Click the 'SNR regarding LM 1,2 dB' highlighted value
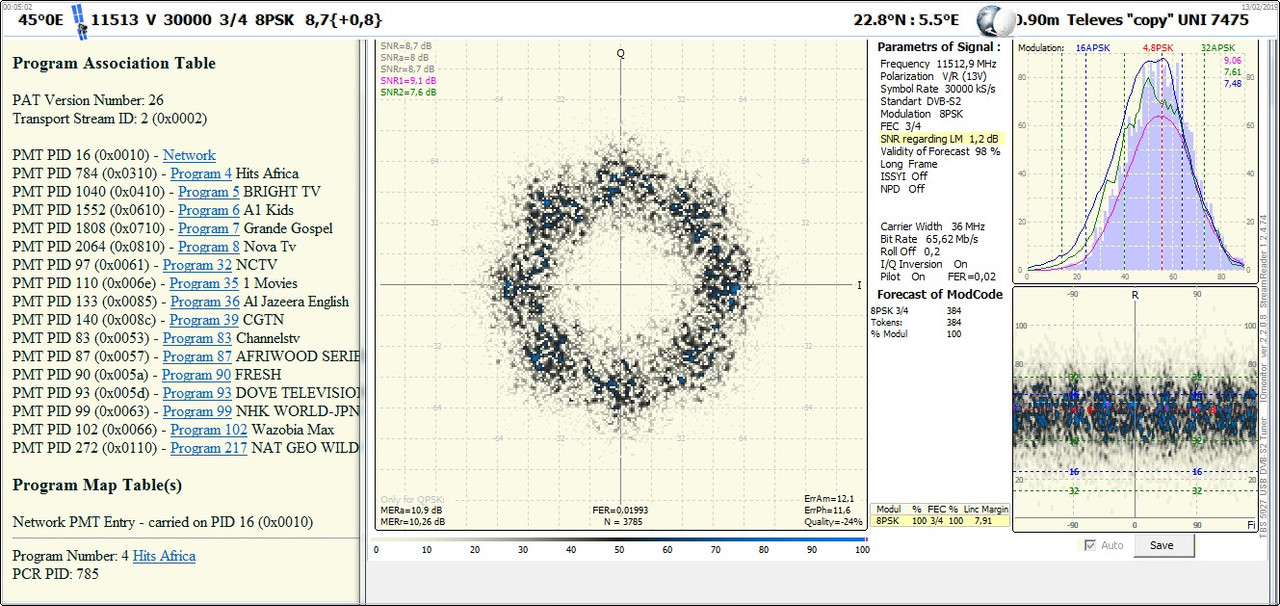Image resolution: width=1280 pixels, height=606 pixels. [x=939, y=139]
